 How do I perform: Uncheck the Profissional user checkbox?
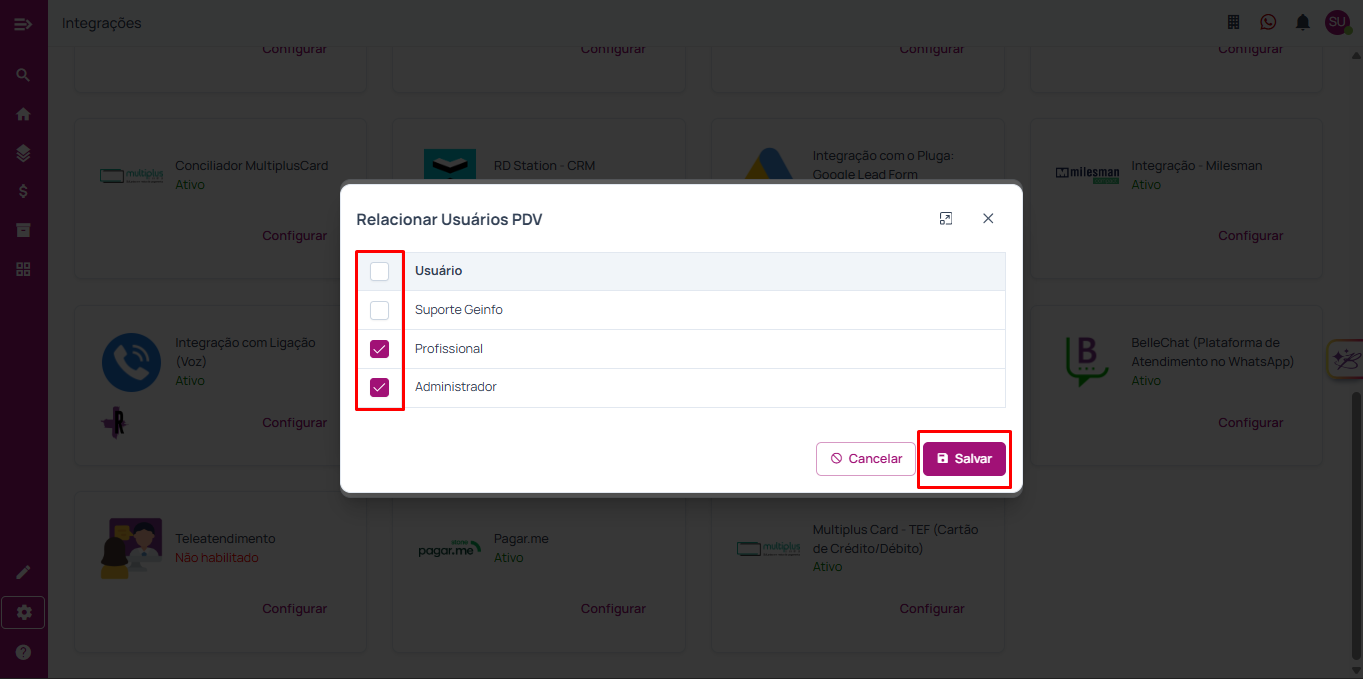[x=380, y=349]
